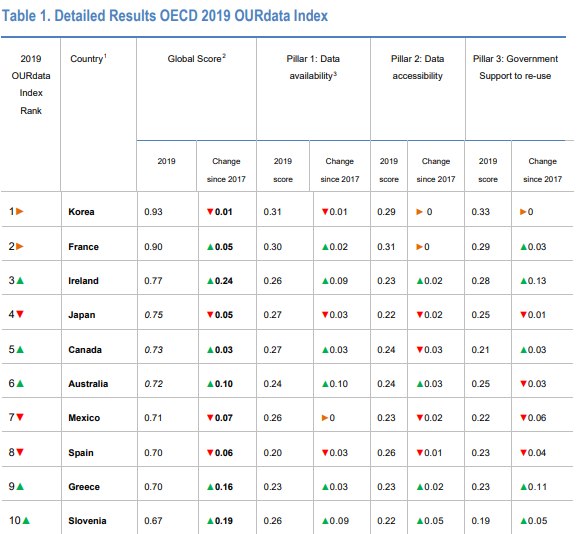Screen dimensions: 588x534
Task: Select the country name Ireland
Action: click(x=83, y=280)
